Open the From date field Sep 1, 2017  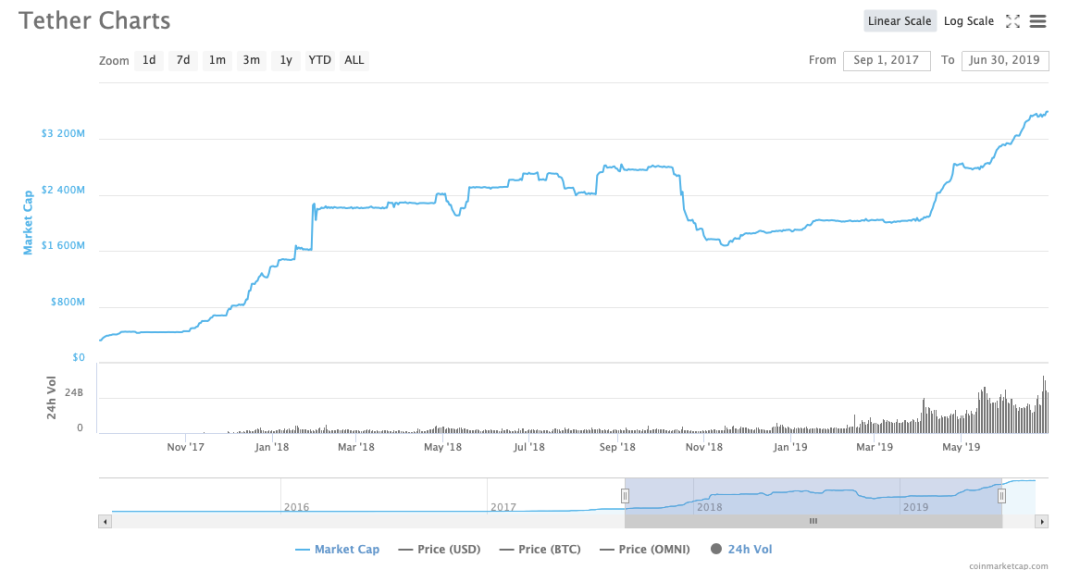tap(886, 61)
